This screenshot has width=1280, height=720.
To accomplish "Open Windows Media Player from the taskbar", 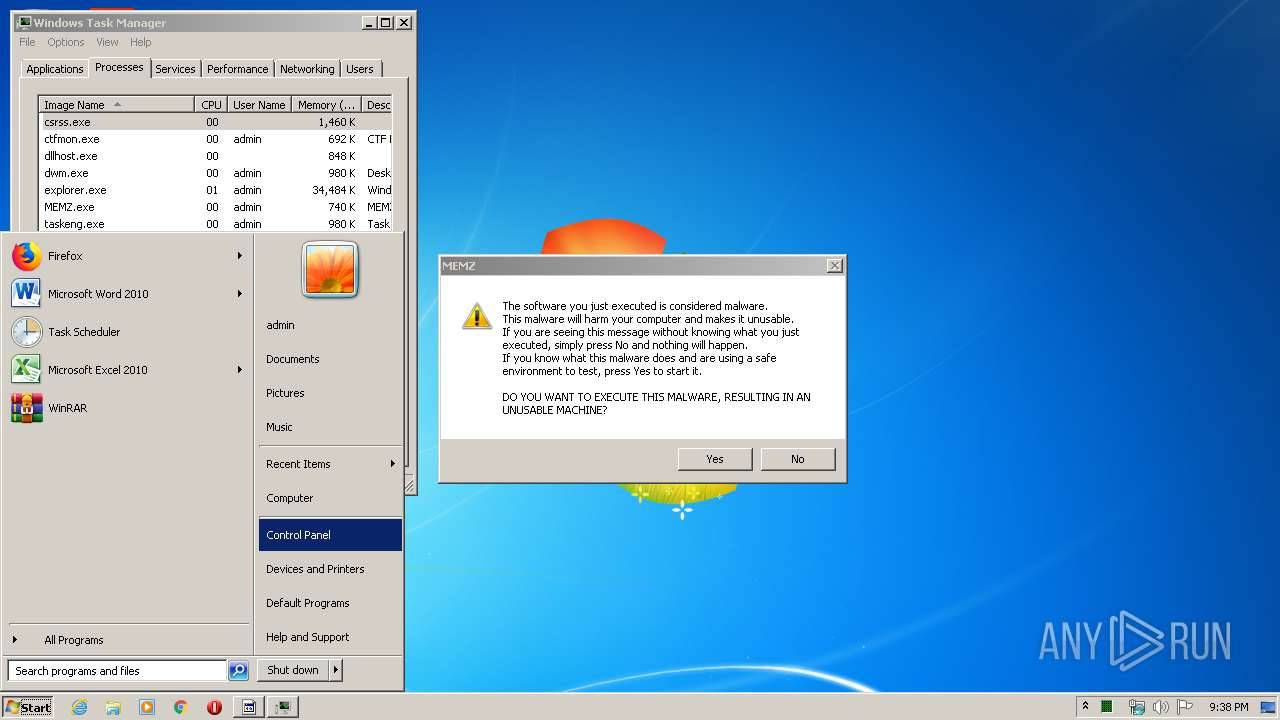I will point(147,707).
